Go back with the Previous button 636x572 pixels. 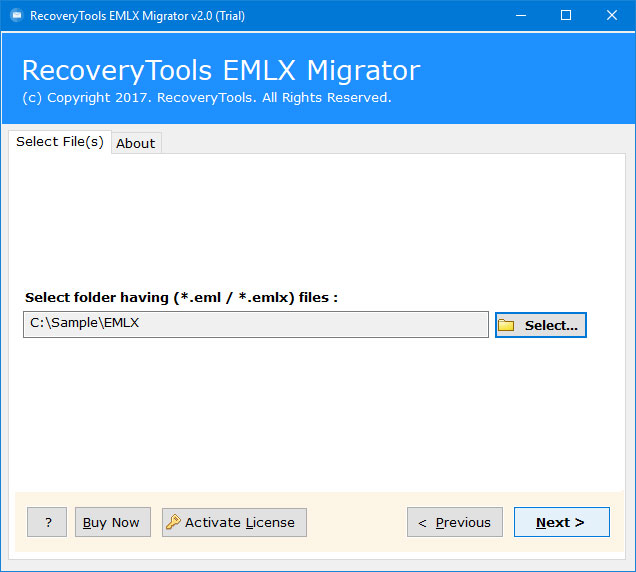click(455, 522)
